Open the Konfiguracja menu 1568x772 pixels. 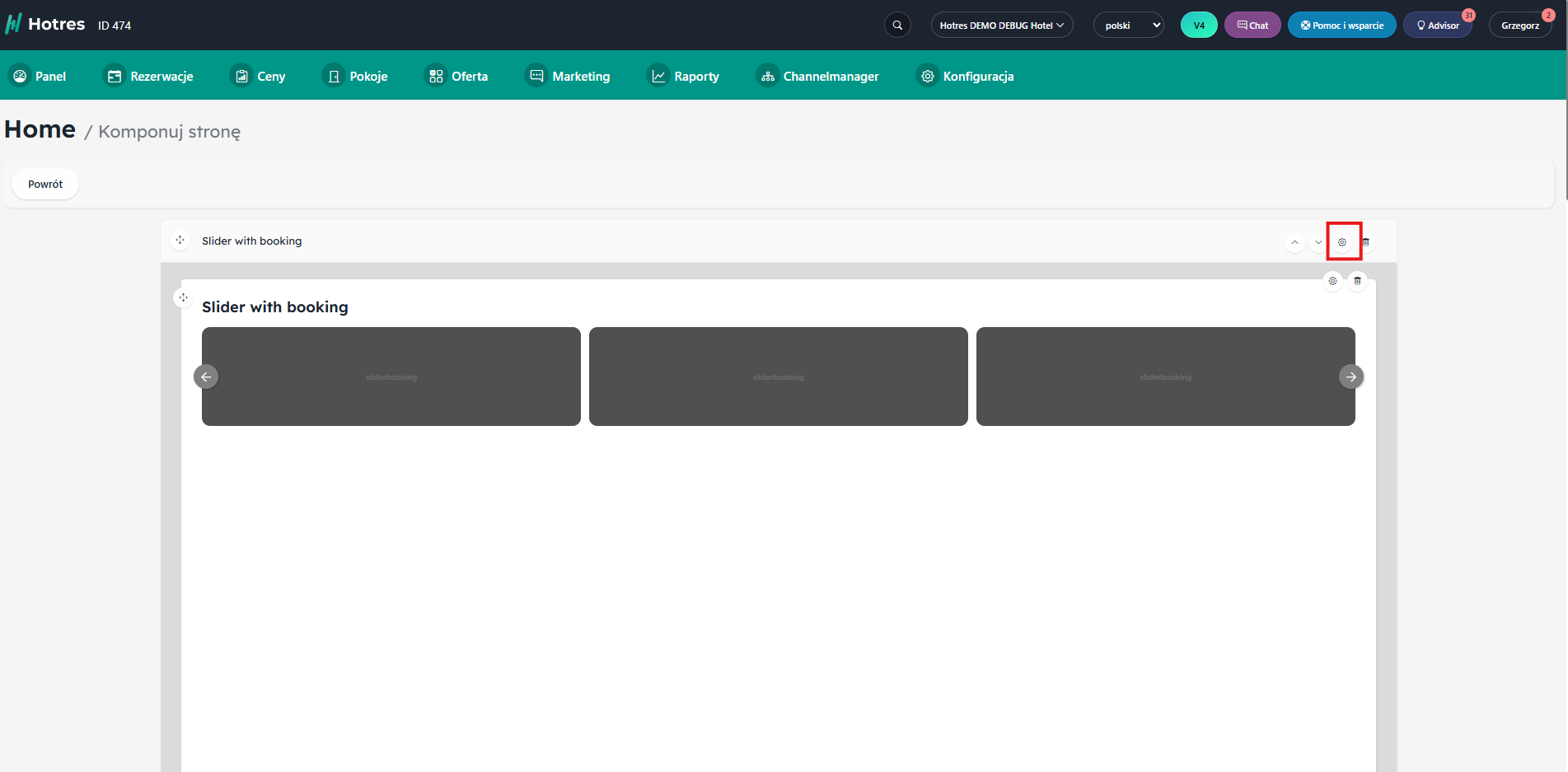click(x=965, y=76)
